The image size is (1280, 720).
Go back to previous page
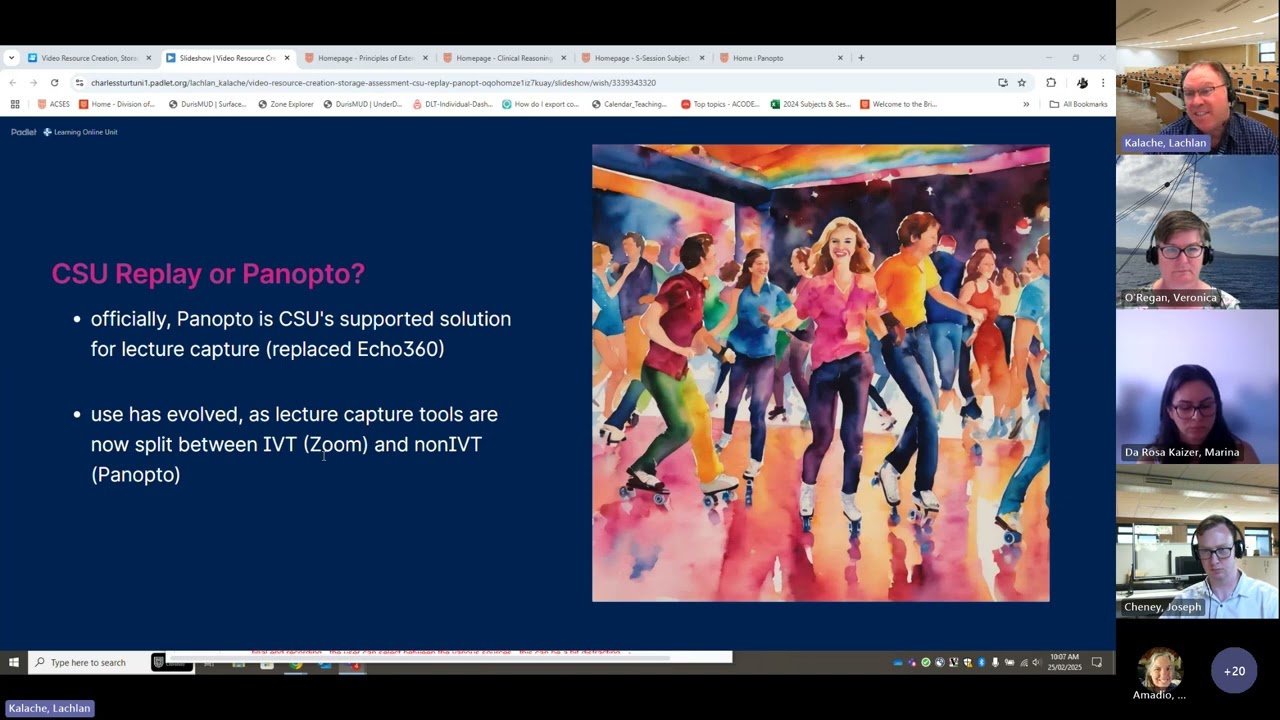(x=12, y=83)
